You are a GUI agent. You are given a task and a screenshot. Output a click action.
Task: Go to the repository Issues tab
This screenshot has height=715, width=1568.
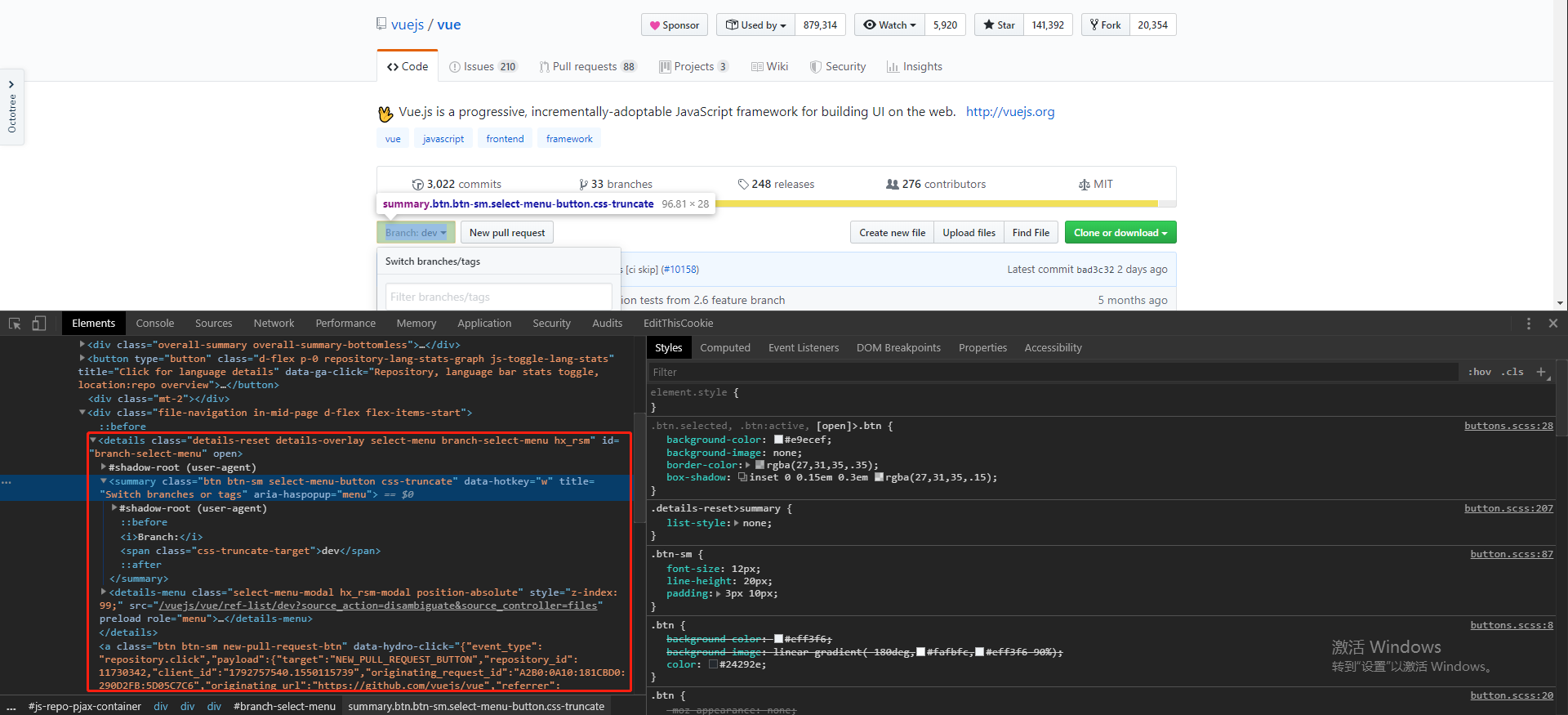pyautogui.click(x=483, y=66)
